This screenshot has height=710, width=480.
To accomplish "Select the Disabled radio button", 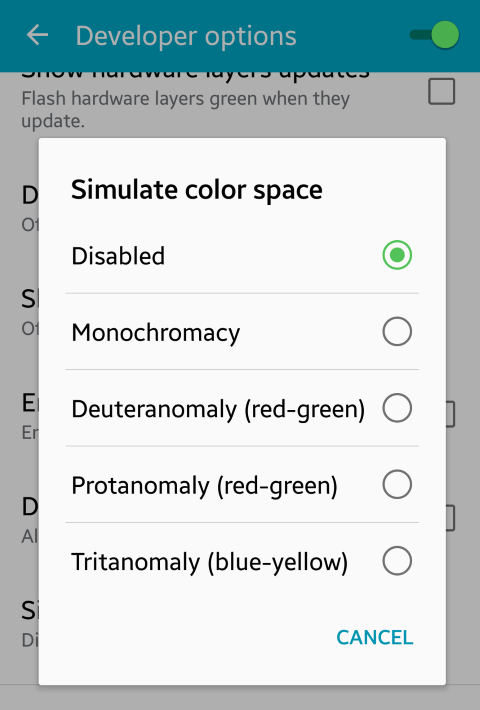I will point(397,255).
